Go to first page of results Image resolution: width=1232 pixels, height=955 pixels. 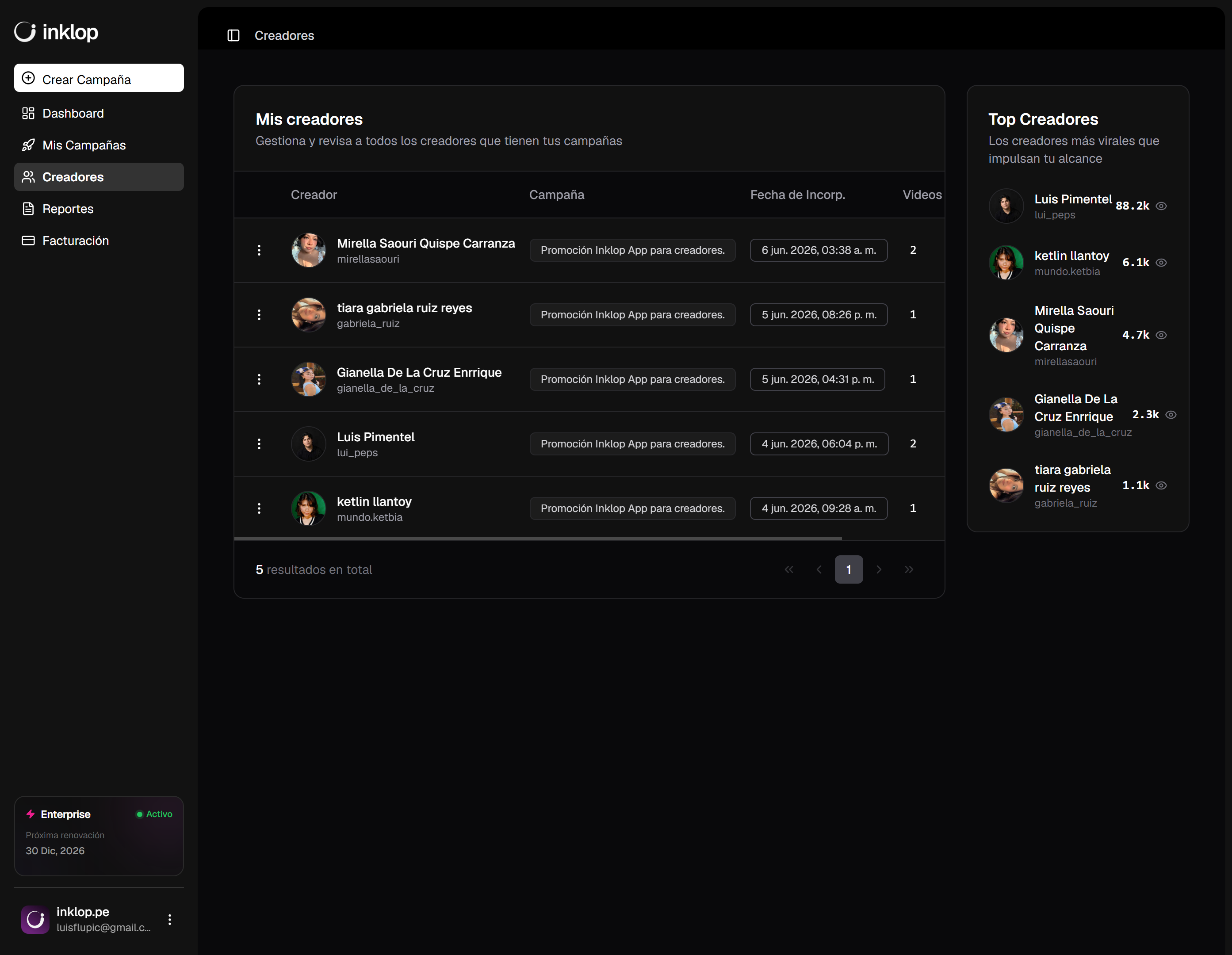(788, 570)
